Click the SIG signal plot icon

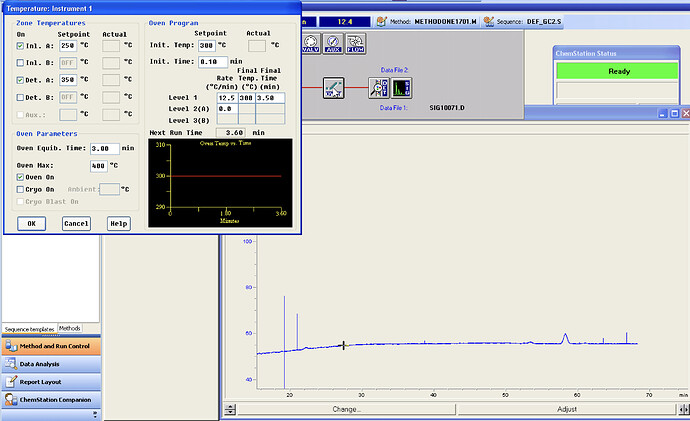point(401,88)
